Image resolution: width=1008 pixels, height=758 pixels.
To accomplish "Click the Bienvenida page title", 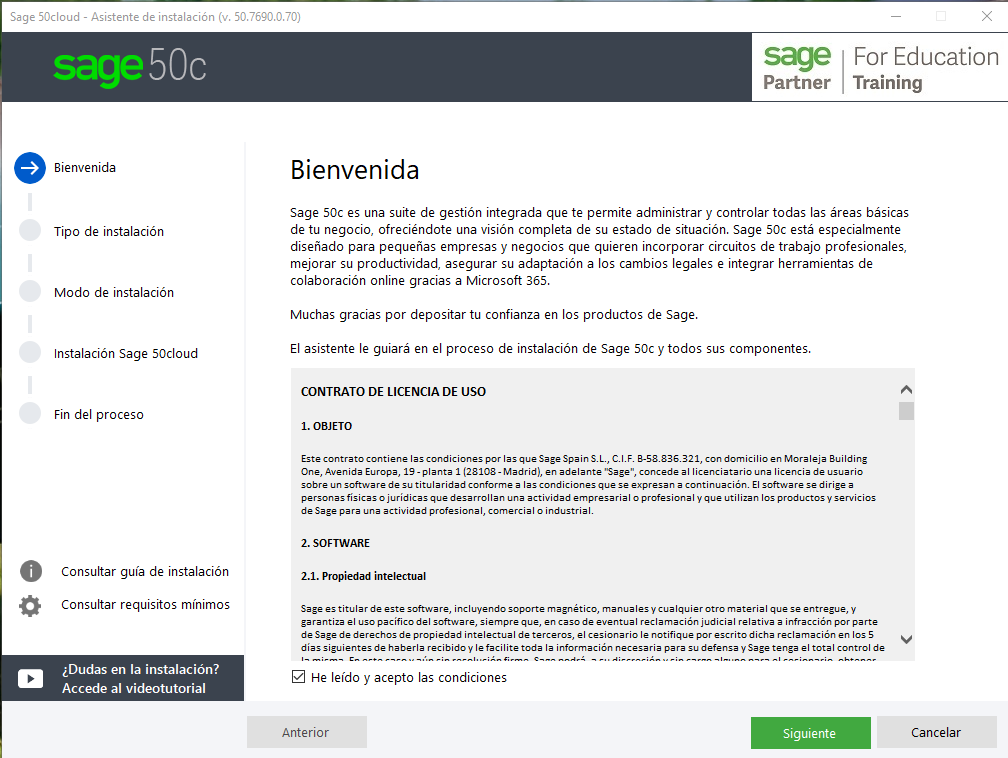I will point(355,170).
